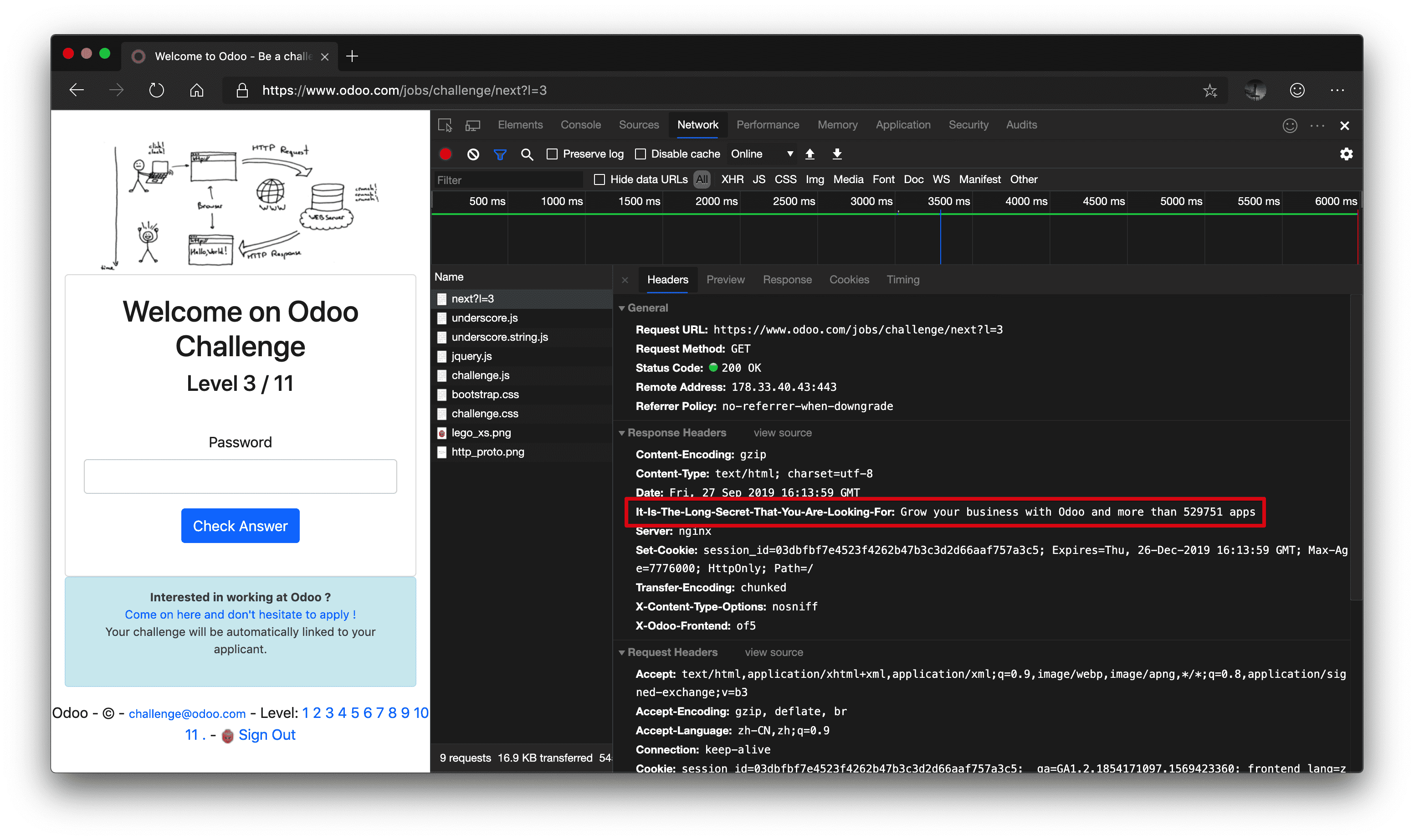The width and height of the screenshot is (1414, 840).
Task: Open a new browser tab
Action: click(x=352, y=56)
